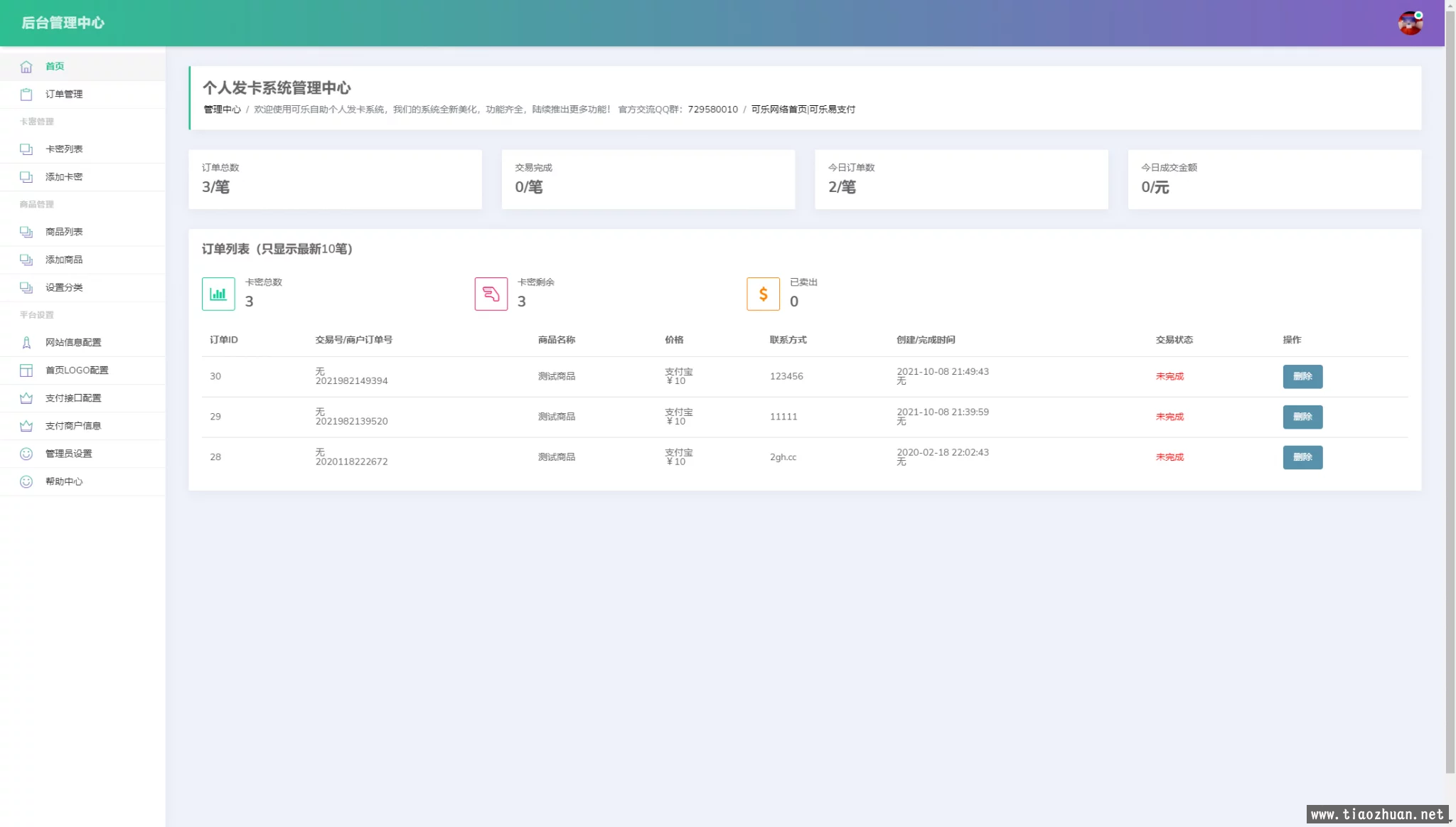This screenshot has width=1456, height=827.
Task: Click the icon beside 添加商品
Action: [x=26, y=260]
